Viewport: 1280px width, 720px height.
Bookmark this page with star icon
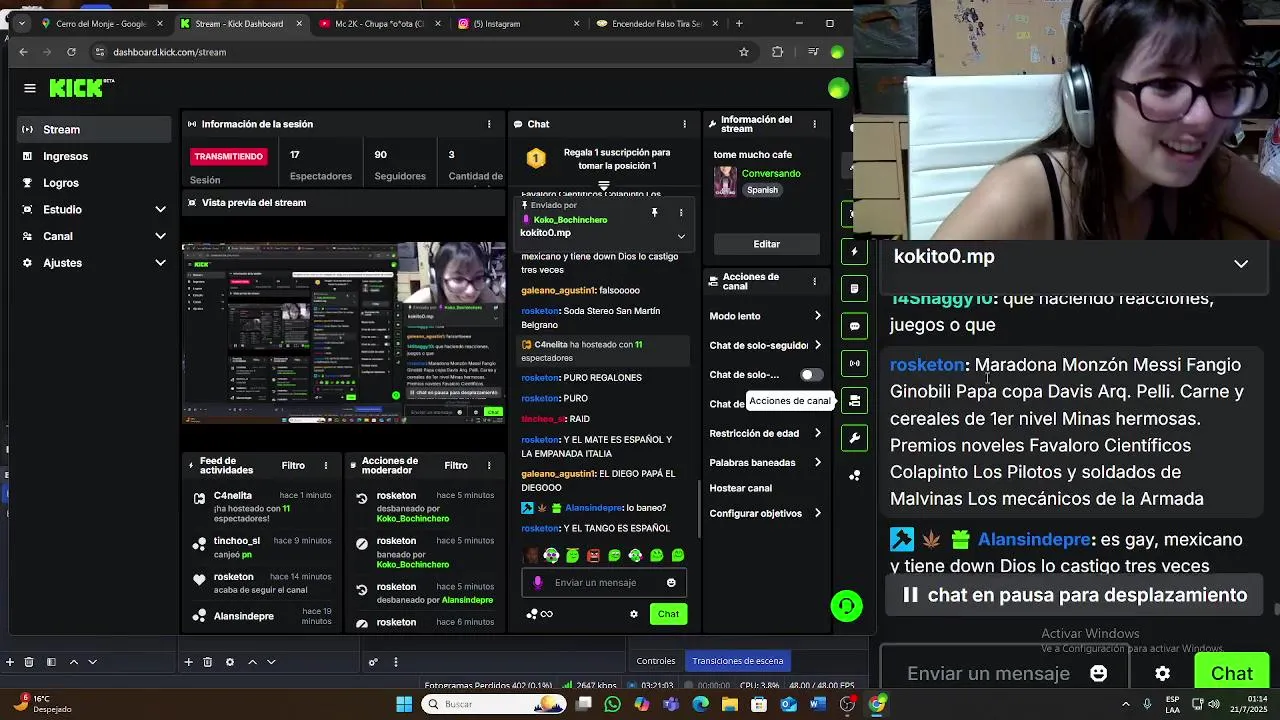[743, 52]
